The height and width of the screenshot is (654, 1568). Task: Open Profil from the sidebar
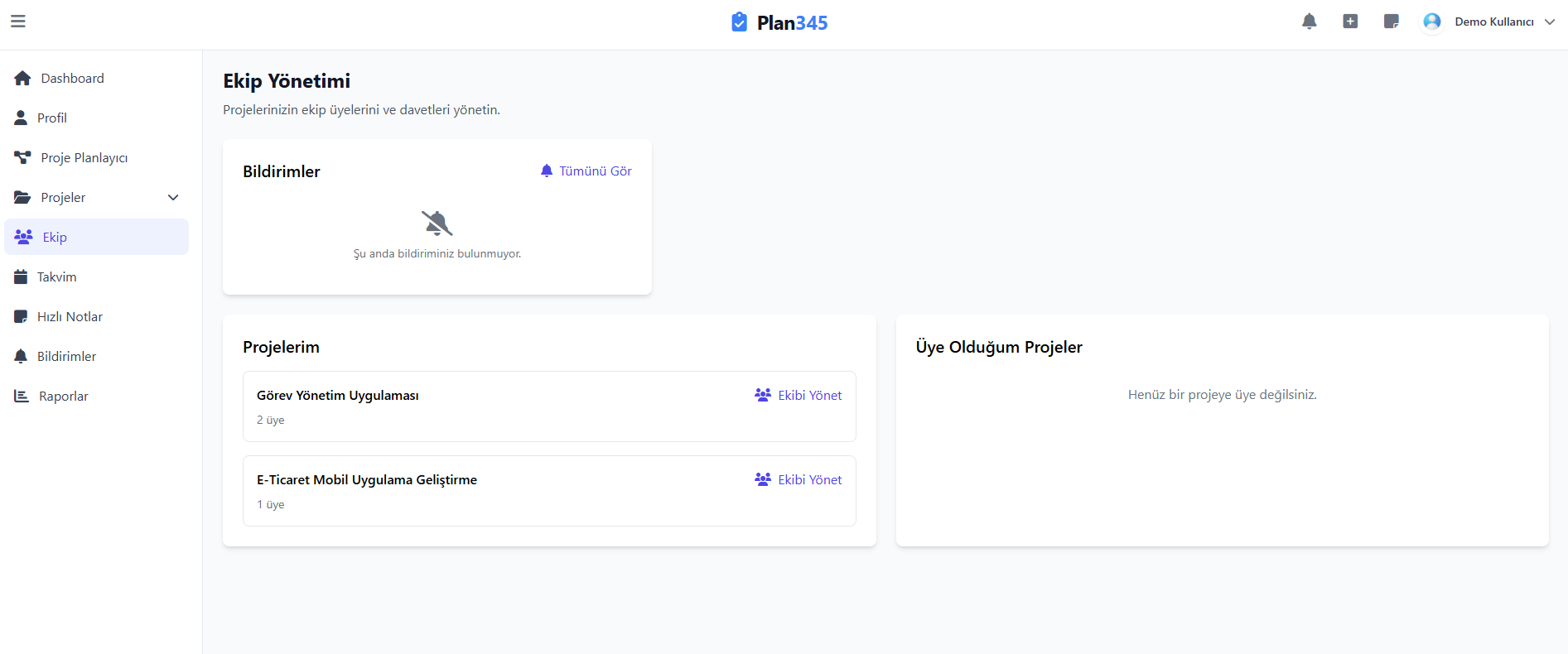click(51, 118)
